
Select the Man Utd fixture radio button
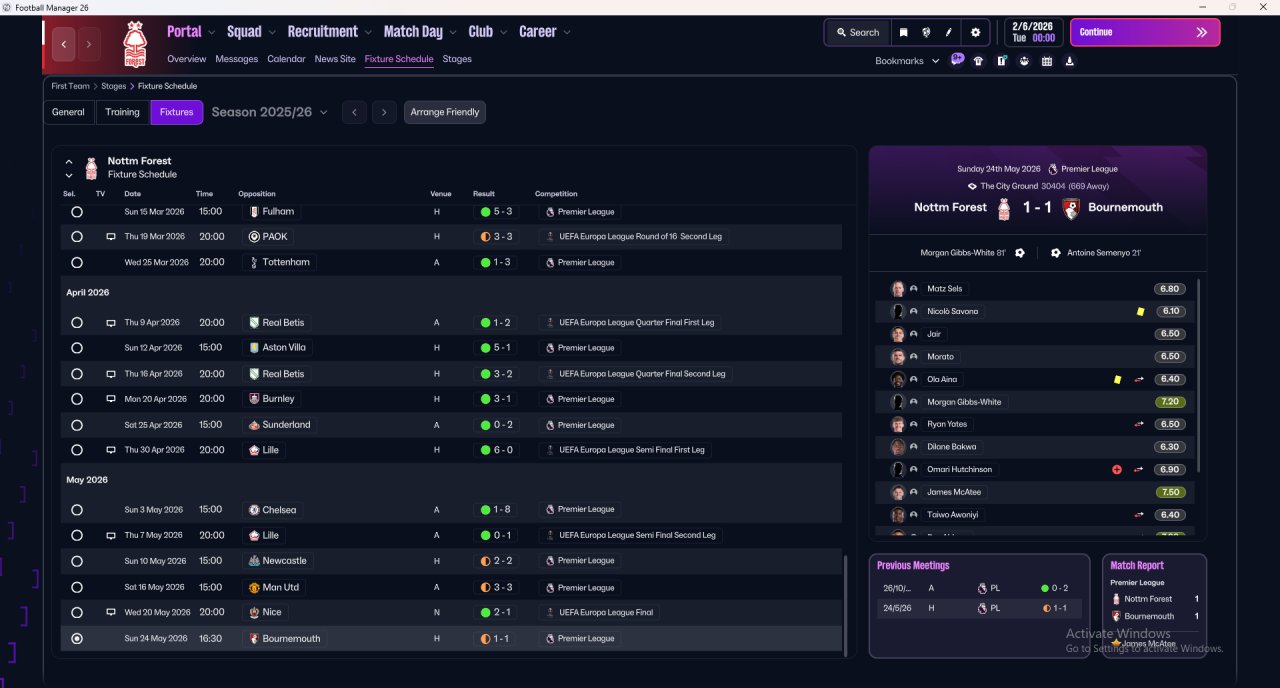point(77,587)
